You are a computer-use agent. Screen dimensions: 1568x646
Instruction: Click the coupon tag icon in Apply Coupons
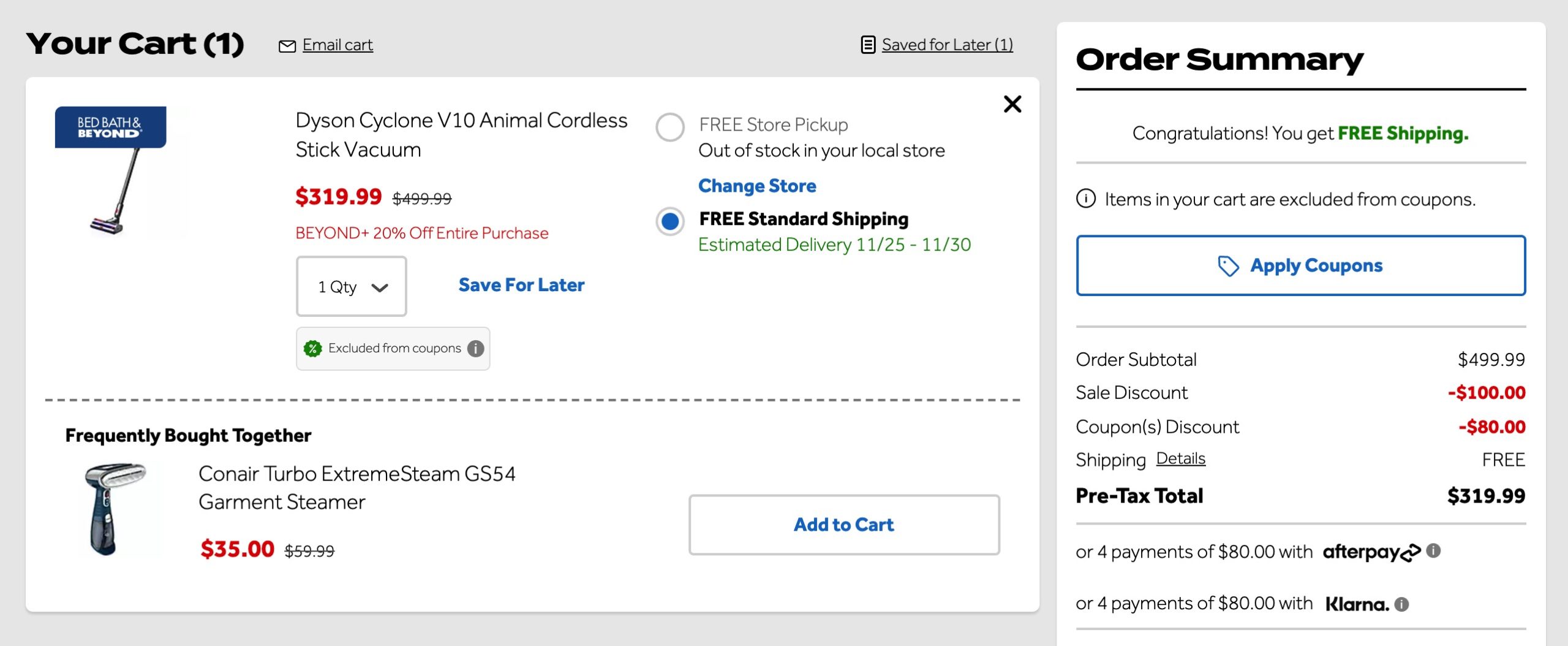point(1227,265)
